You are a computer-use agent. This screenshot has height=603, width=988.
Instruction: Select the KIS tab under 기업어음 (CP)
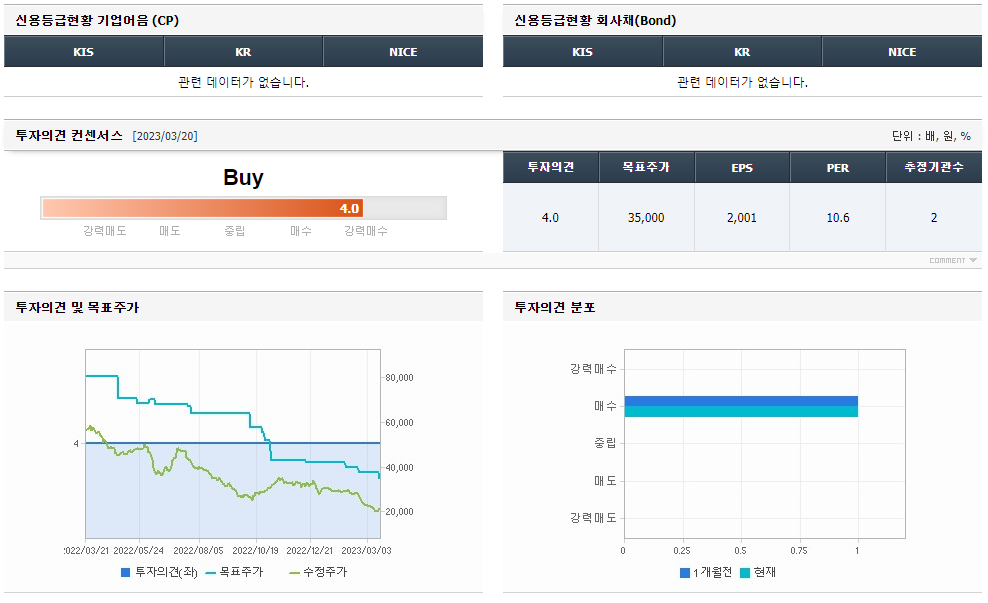(x=83, y=51)
